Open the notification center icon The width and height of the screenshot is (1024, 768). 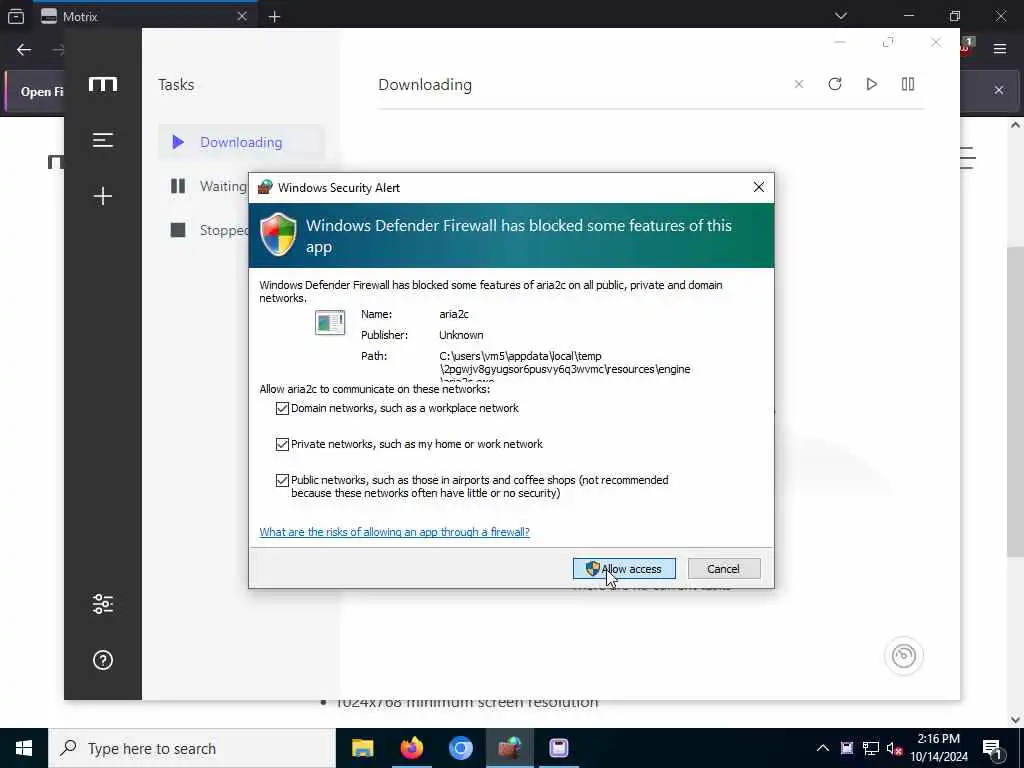pyautogui.click(x=992, y=748)
